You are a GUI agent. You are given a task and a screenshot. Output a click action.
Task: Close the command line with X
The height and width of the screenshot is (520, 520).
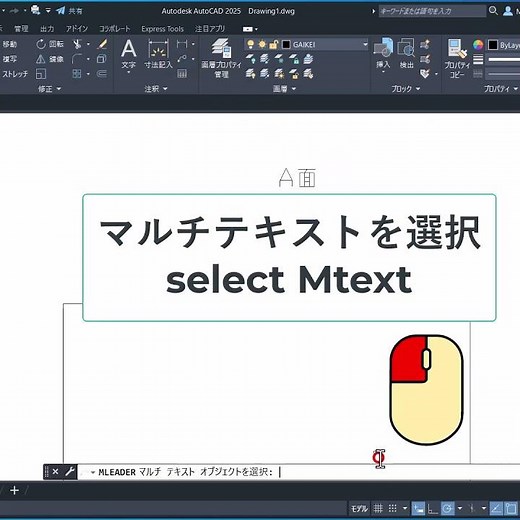(x=55, y=472)
